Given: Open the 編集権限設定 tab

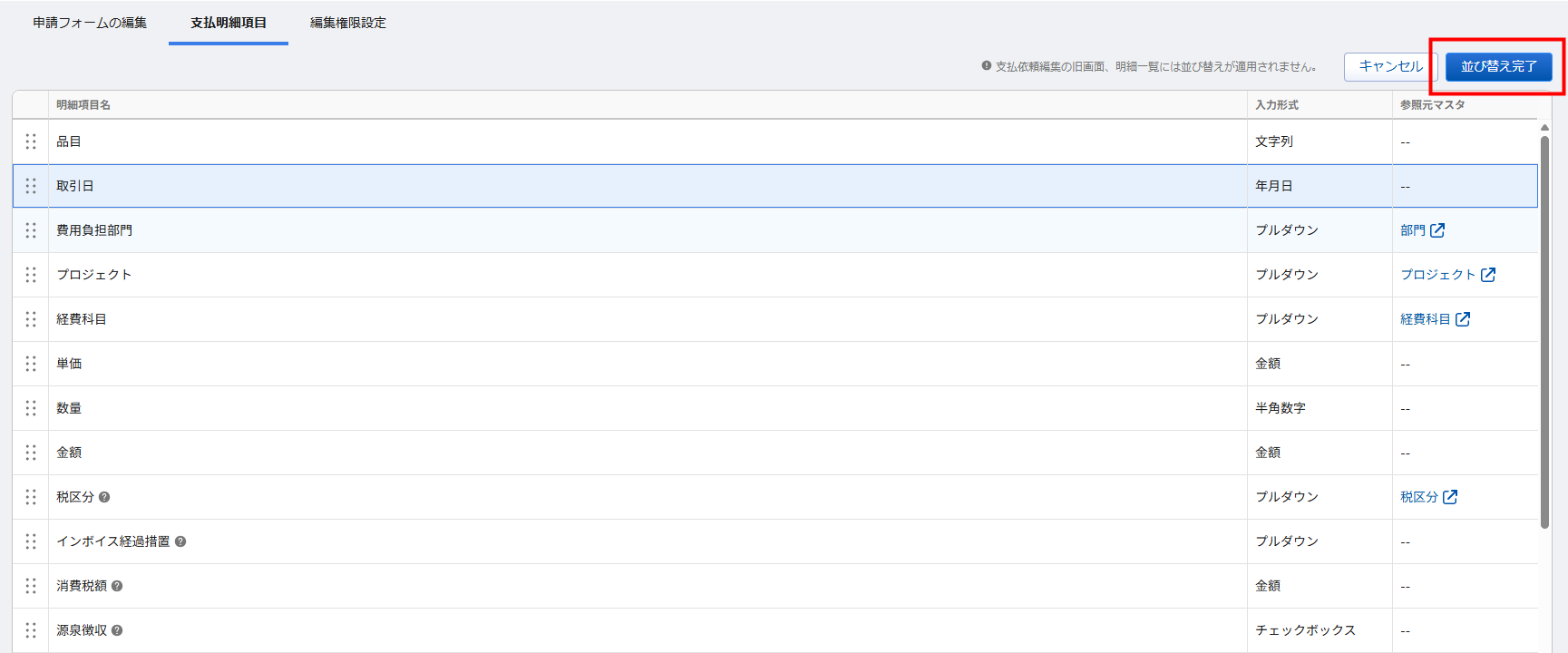Looking at the screenshot, I should tap(348, 23).
